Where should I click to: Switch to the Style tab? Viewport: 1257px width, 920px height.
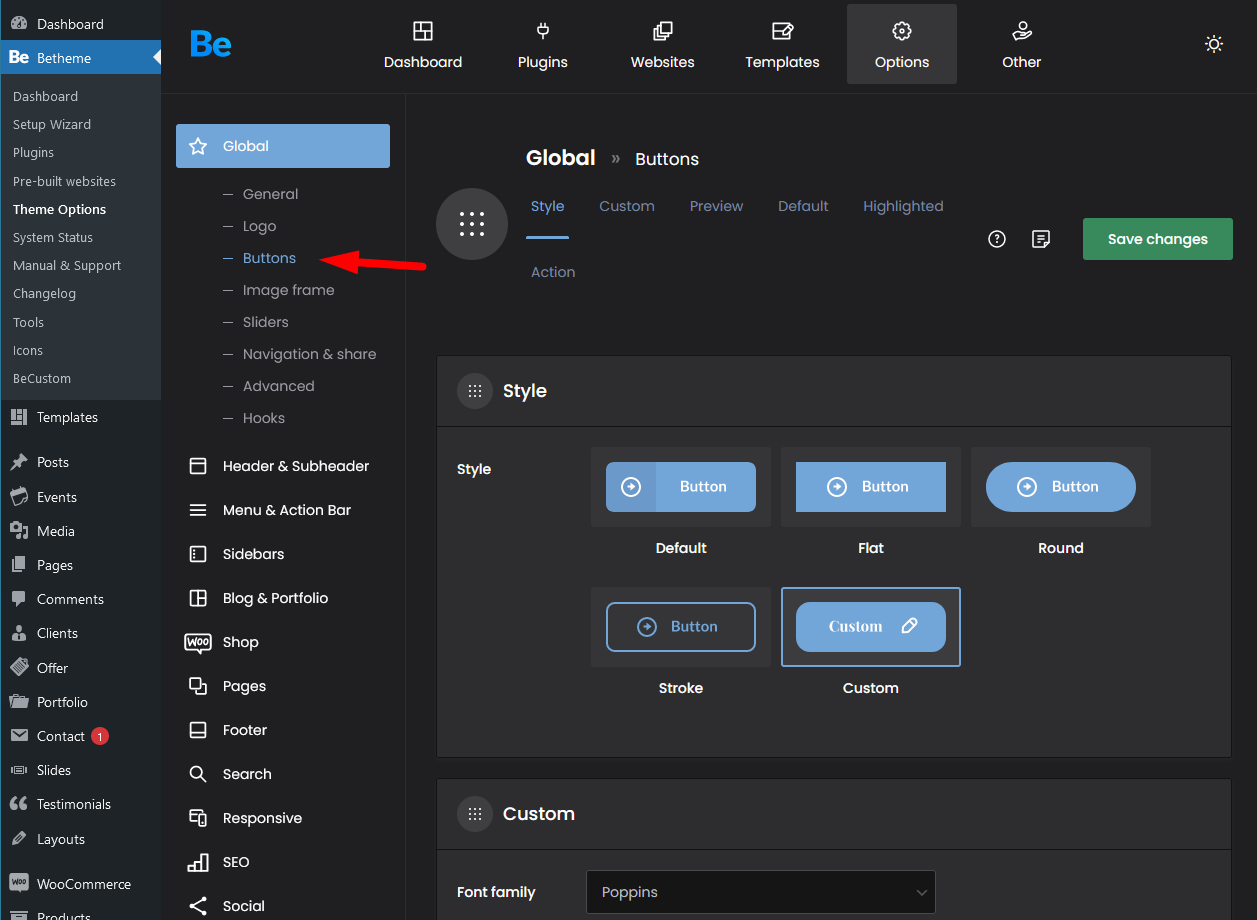point(548,206)
